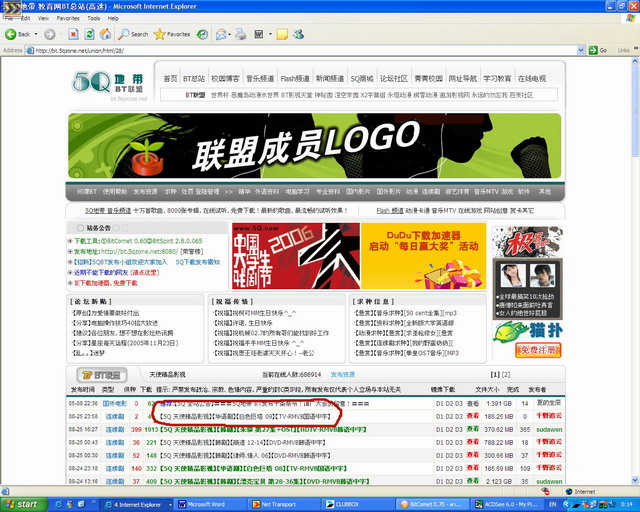Switch to BitComet 0.70 in the taskbar

coord(431,504)
